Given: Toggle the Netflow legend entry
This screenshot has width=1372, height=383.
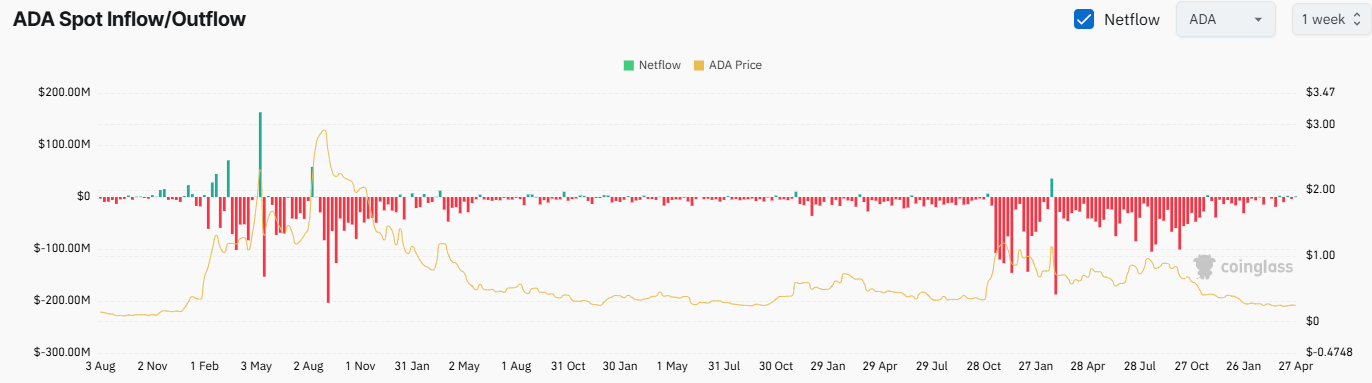Looking at the screenshot, I should coord(652,65).
